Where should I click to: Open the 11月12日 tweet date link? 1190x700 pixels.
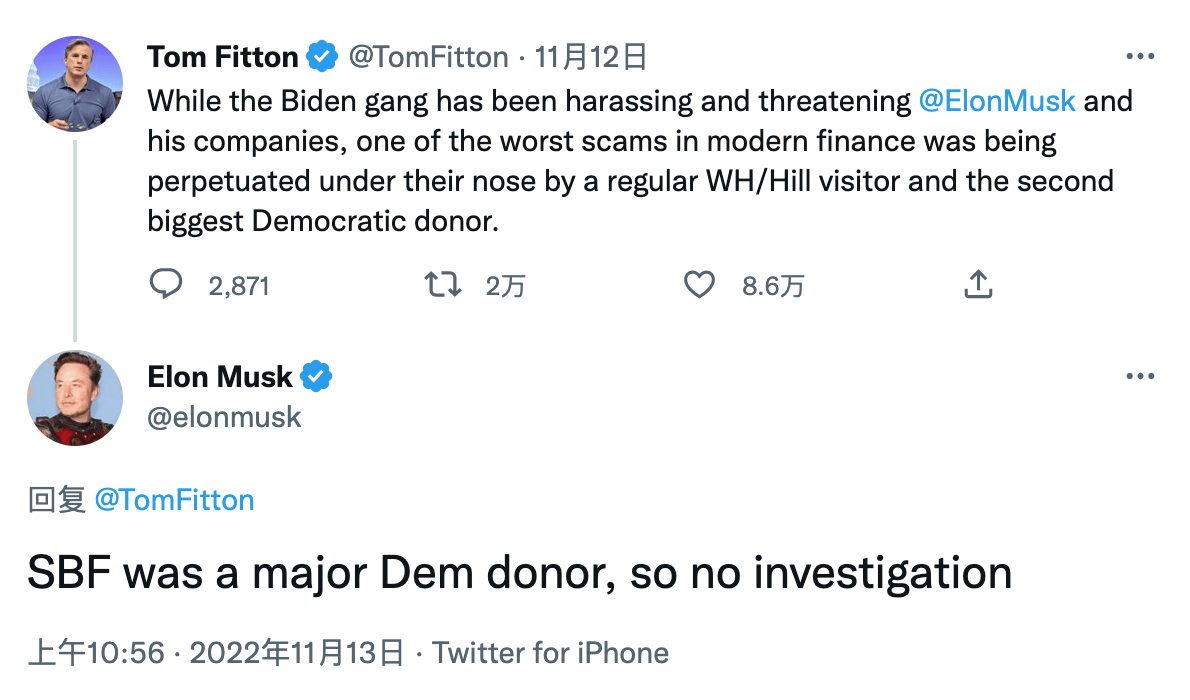(591, 57)
